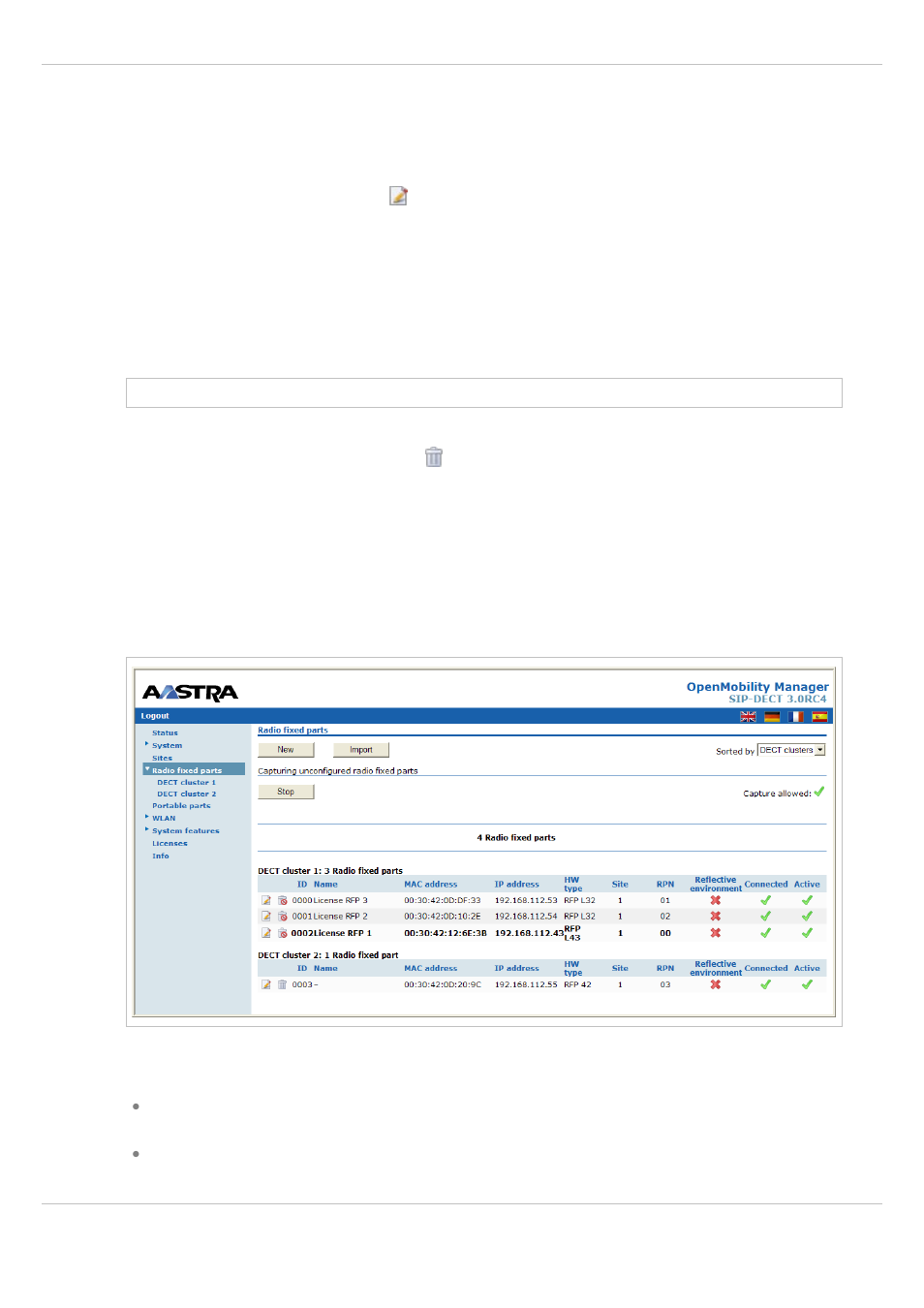Click the RFP 42 hardware type cell
This screenshot has width=924, height=1308.
577,985
